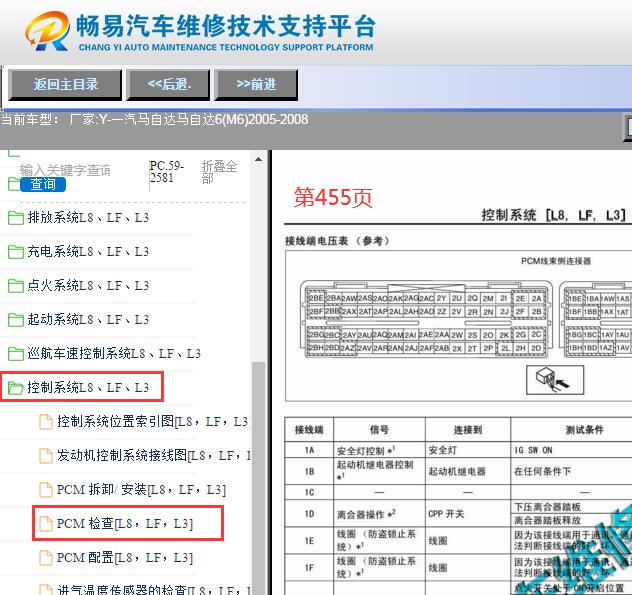This screenshot has height=595, width=632.
Task: Open PCM 拆卸/安装 document
Action: 141,490
